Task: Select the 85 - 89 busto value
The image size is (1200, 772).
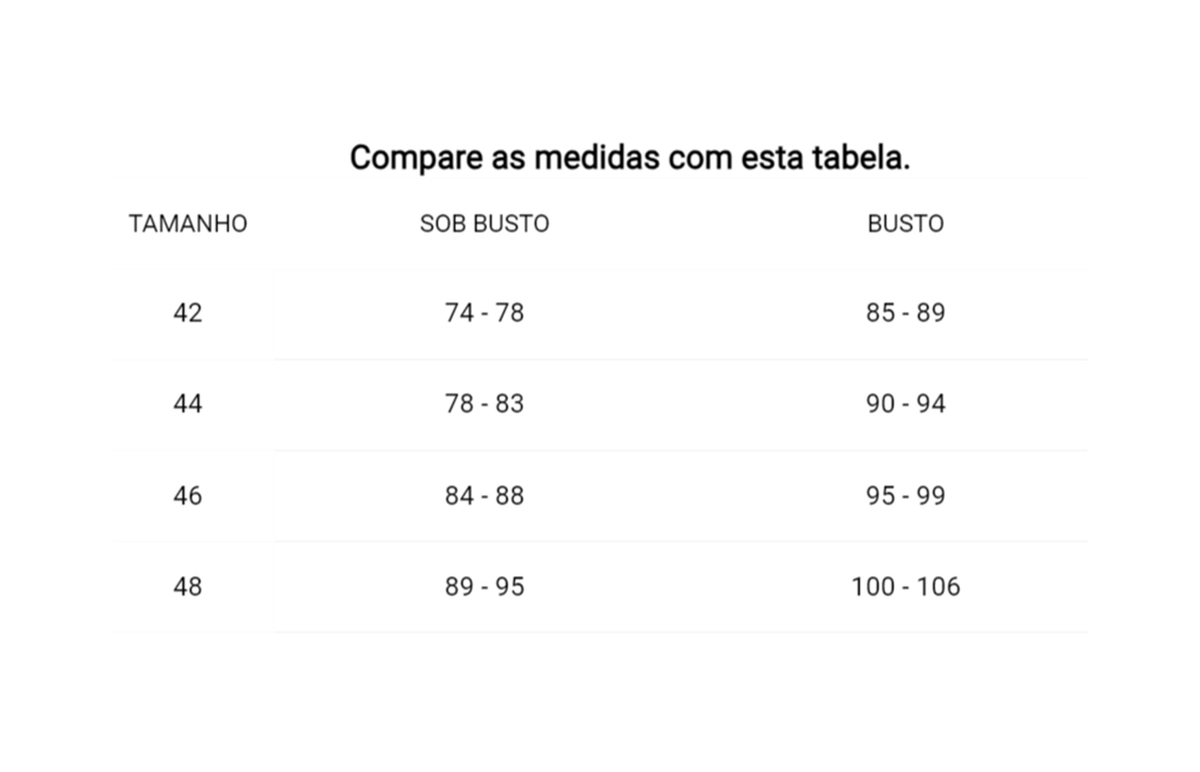Action: coord(906,313)
